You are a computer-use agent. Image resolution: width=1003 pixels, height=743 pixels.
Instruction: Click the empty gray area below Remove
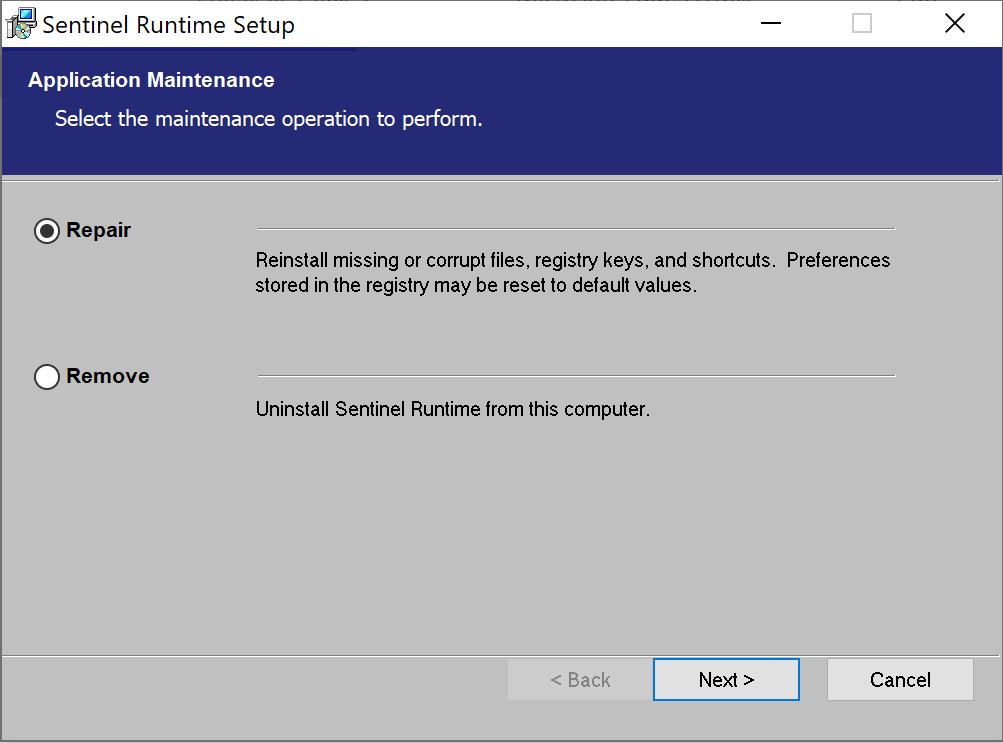(500, 540)
